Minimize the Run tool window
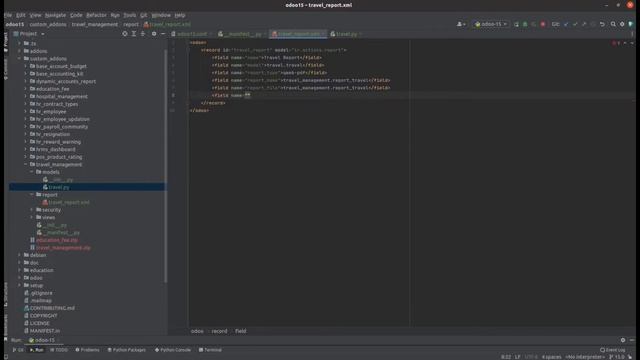This screenshot has width=640, height=360. pyautogui.click(x=632, y=340)
